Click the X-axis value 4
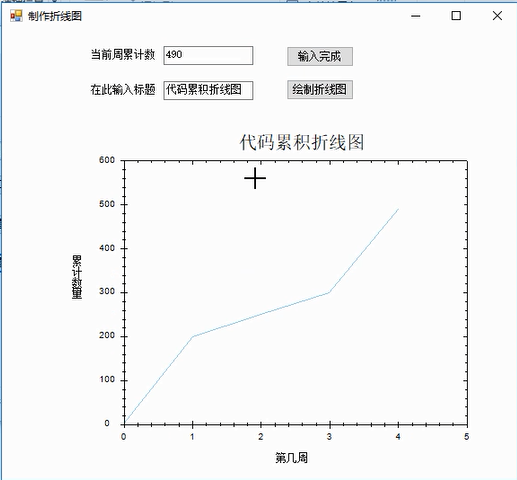517x480 pixels. pyautogui.click(x=398, y=437)
